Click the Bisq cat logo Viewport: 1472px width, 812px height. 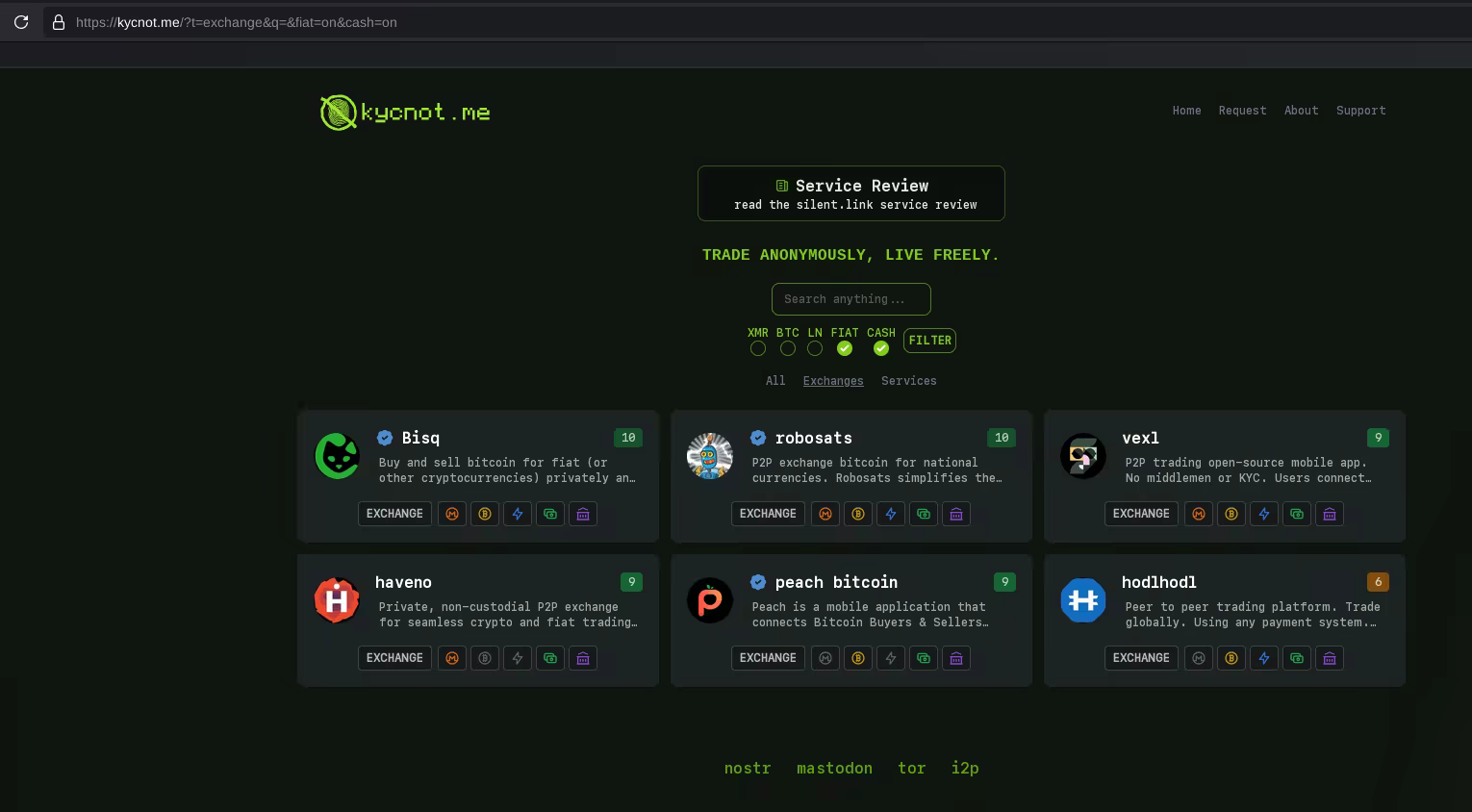338,456
